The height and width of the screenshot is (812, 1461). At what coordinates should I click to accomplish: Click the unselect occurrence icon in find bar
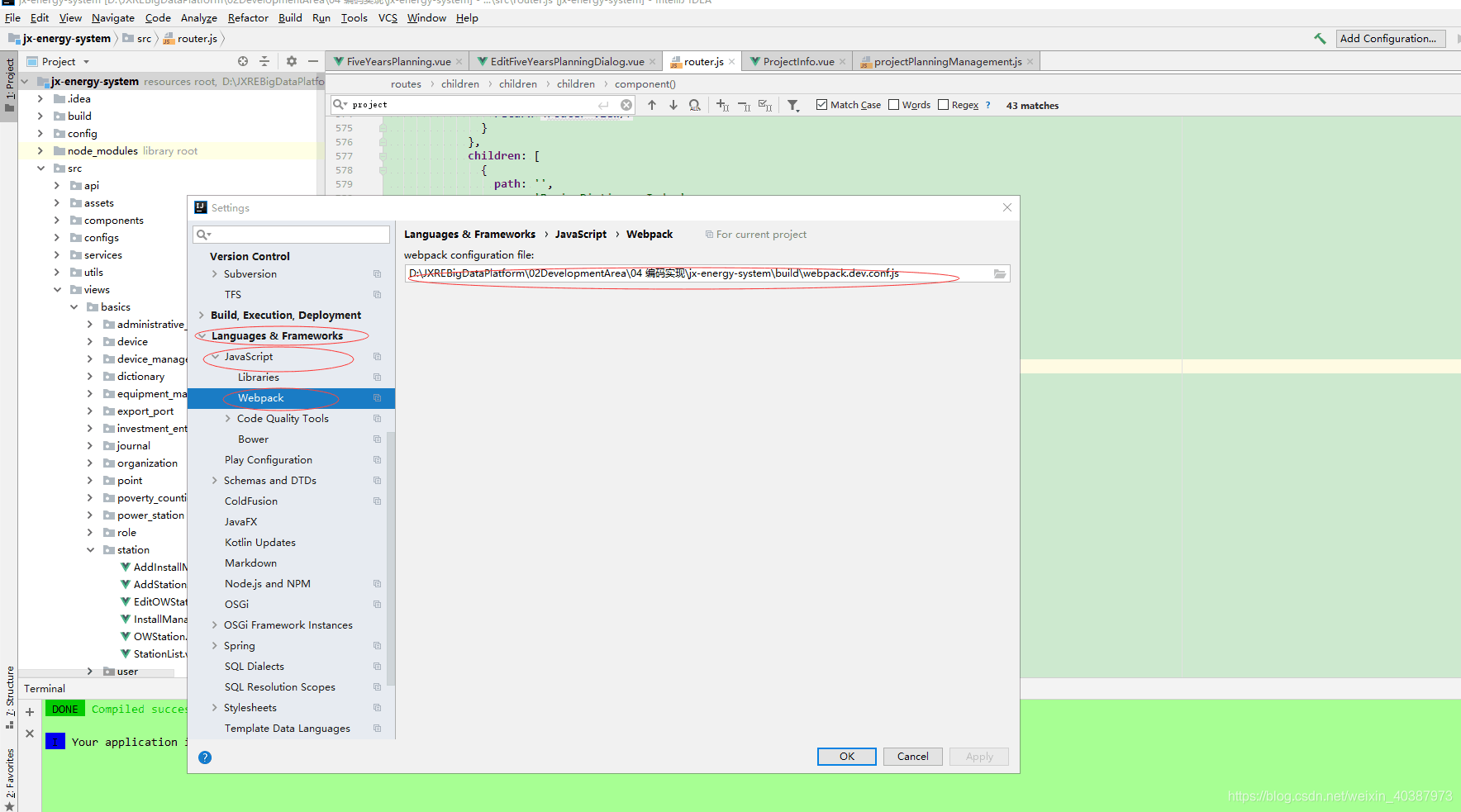point(745,105)
